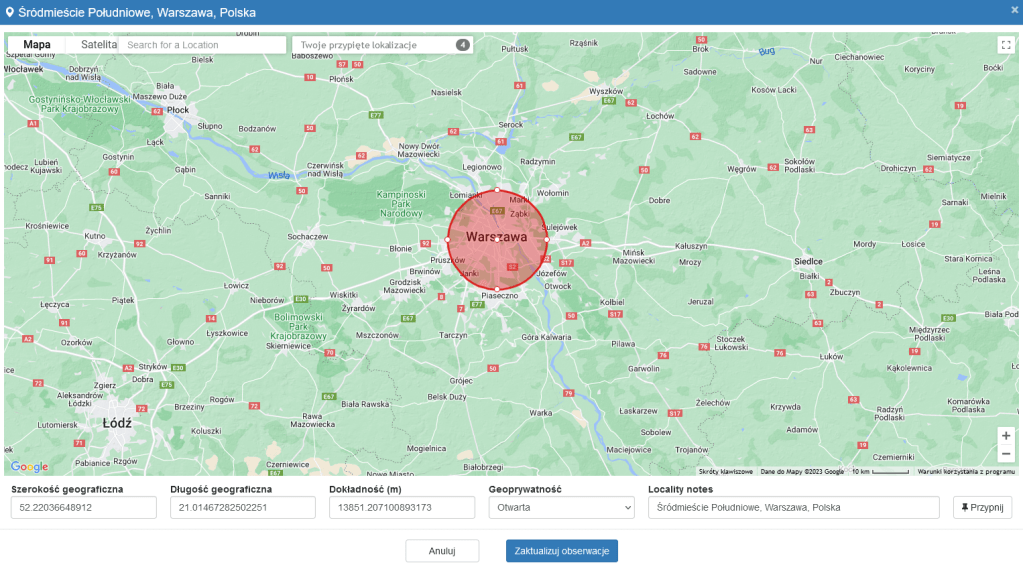The height and width of the screenshot is (569, 1023).
Task: Click the pinned locations count badge
Action: pos(462,45)
